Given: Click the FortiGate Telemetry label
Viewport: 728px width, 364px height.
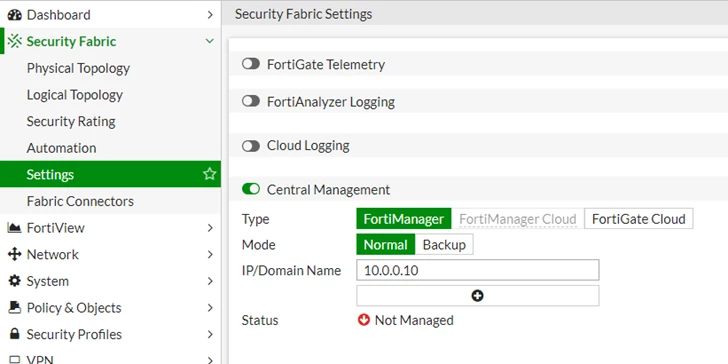Looking at the screenshot, I should click(326, 64).
